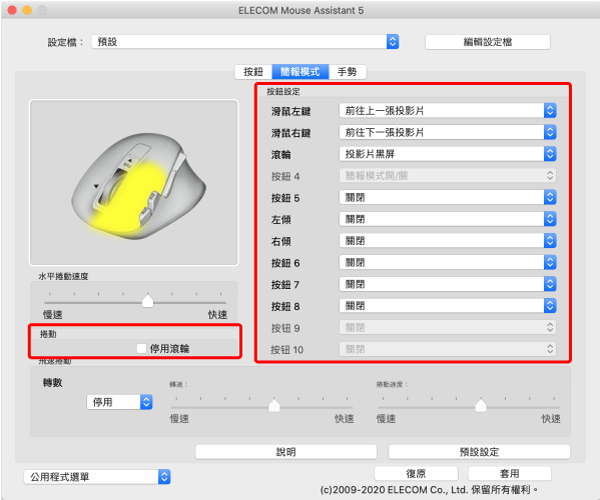The width and height of the screenshot is (600, 500).
Task: Click the 水平捲動速度 slider handle
Action: pyautogui.click(x=147, y=301)
